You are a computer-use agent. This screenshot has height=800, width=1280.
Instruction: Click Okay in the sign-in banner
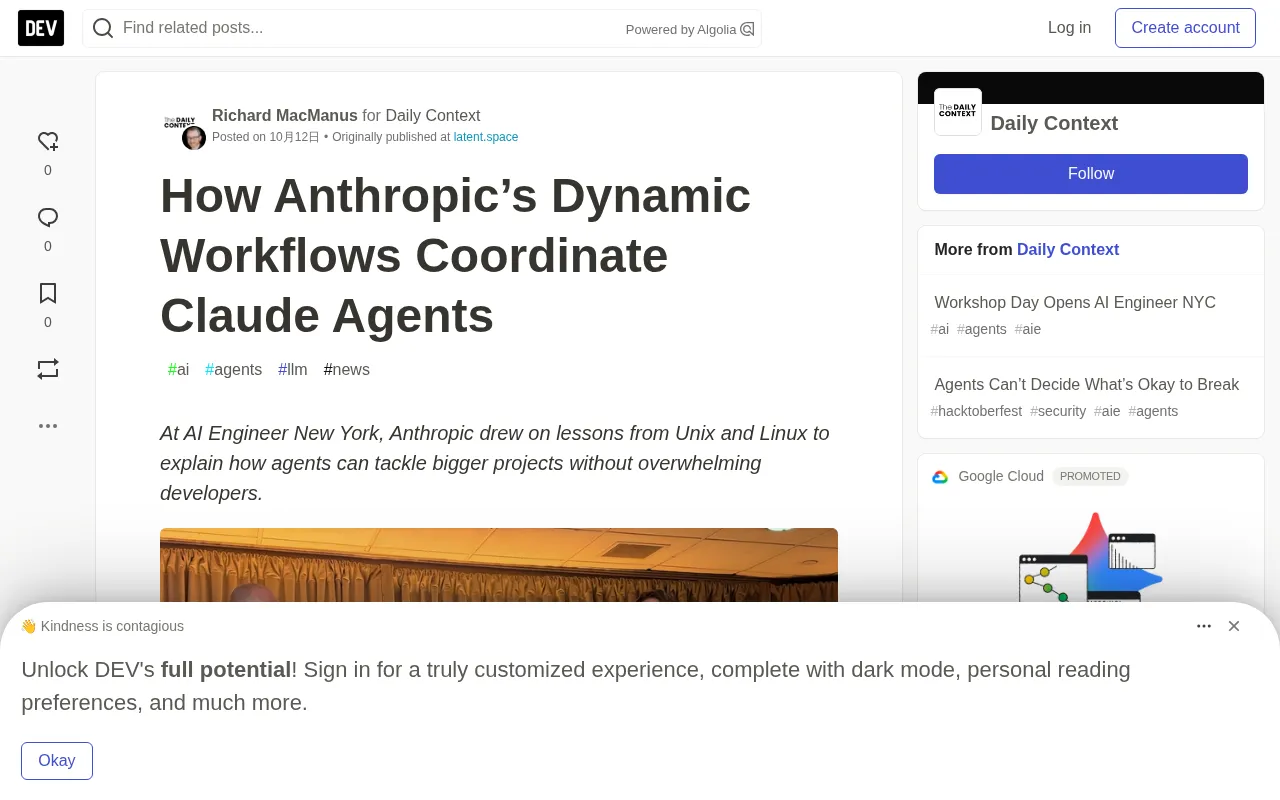tap(57, 761)
